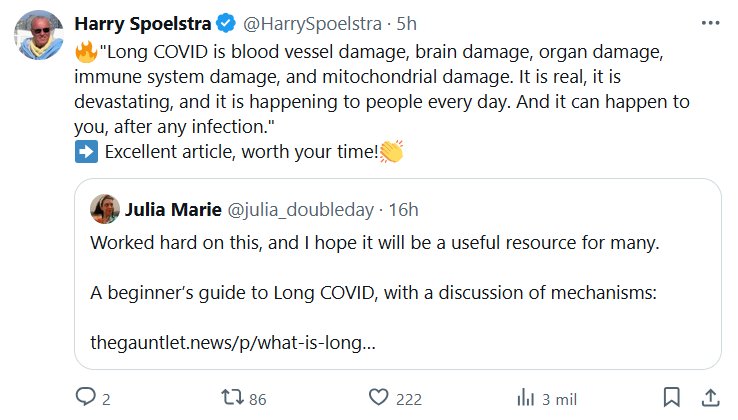Open view analytics bar chart icon
738x420 pixels.
click(x=524, y=398)
